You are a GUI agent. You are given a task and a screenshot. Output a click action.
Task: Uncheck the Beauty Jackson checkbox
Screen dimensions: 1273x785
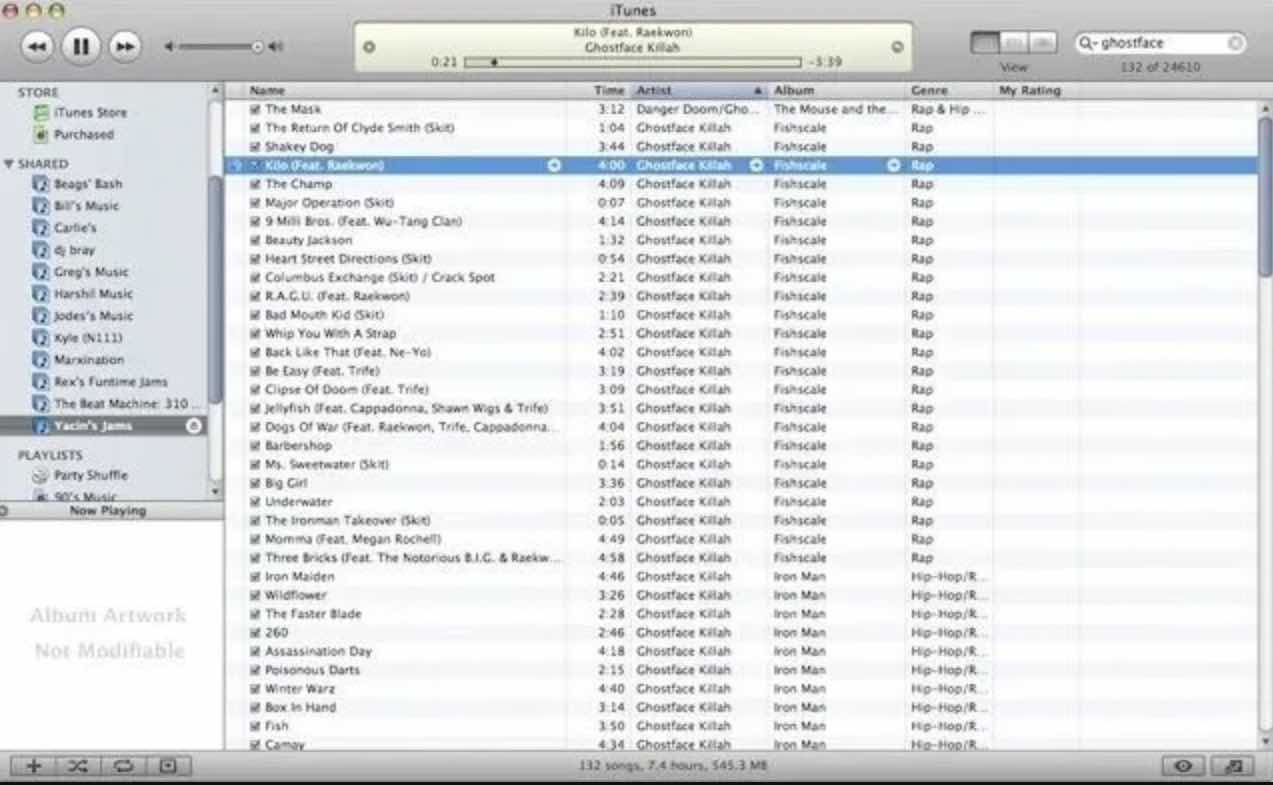256,241
